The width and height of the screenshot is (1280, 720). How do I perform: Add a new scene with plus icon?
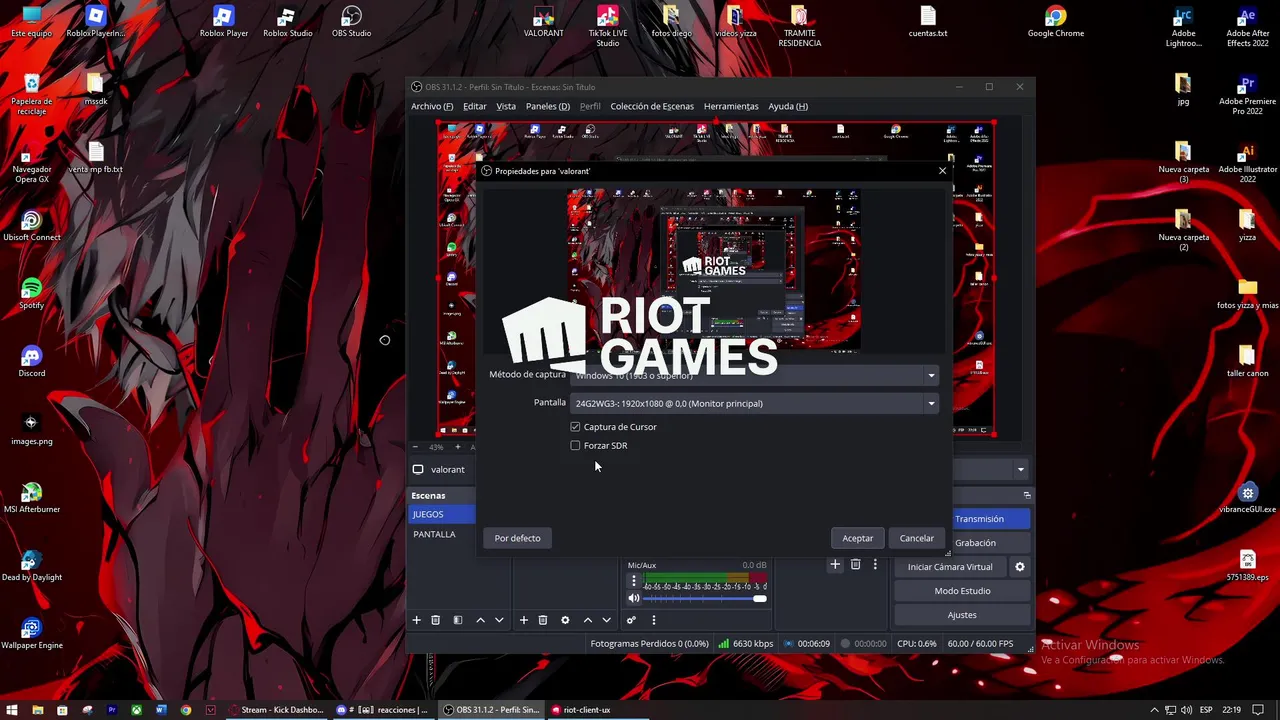click(x=417, y=620)
